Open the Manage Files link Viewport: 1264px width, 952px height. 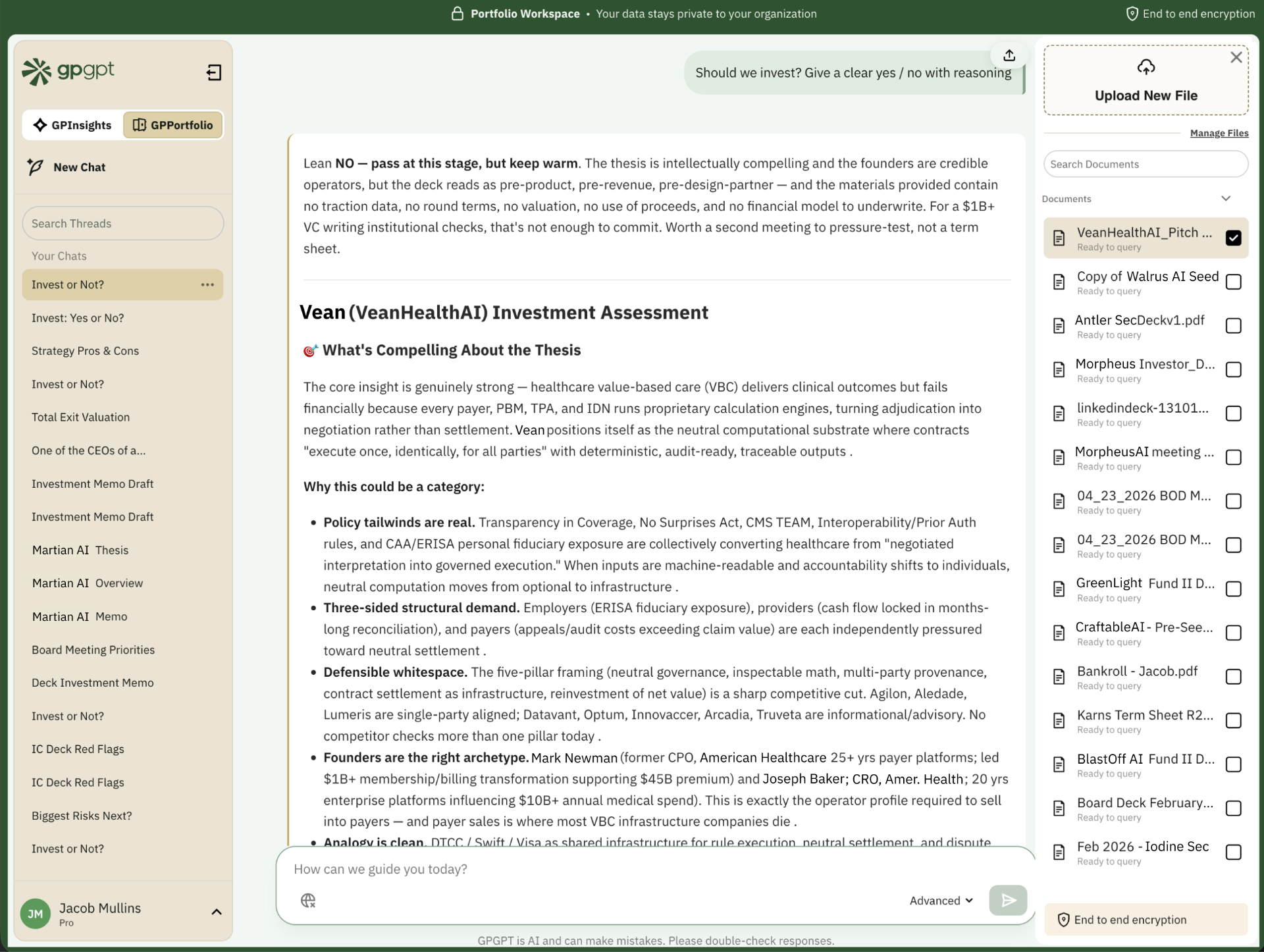click(1219, 133)
